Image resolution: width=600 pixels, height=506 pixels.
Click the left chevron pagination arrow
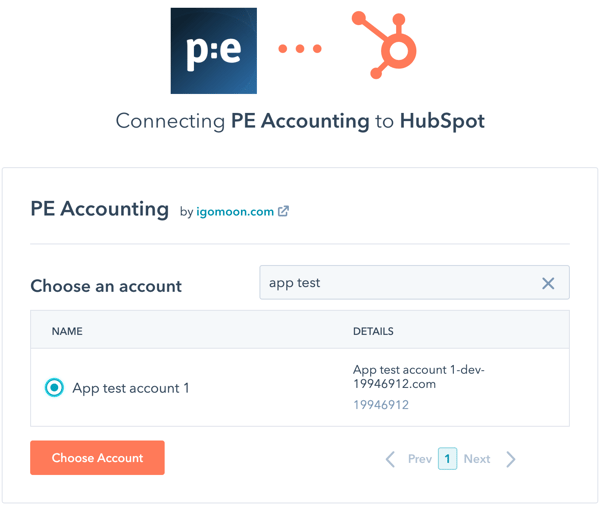click(x=390, y=459)
